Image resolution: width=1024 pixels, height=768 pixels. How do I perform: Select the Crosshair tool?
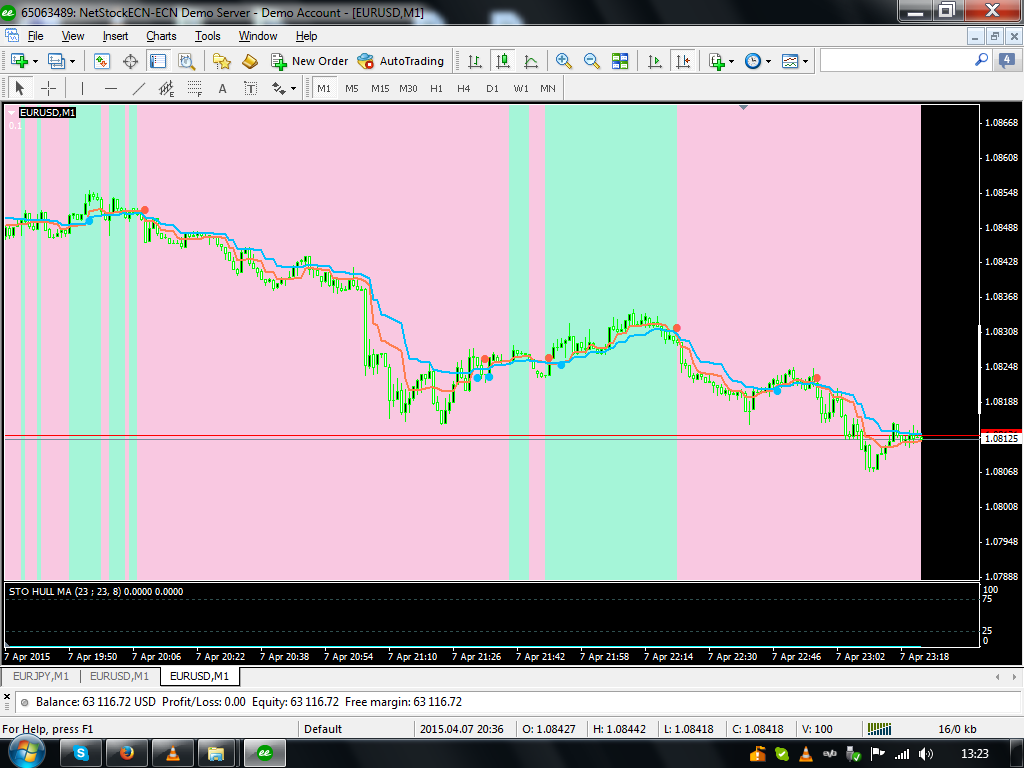point(48,88)
